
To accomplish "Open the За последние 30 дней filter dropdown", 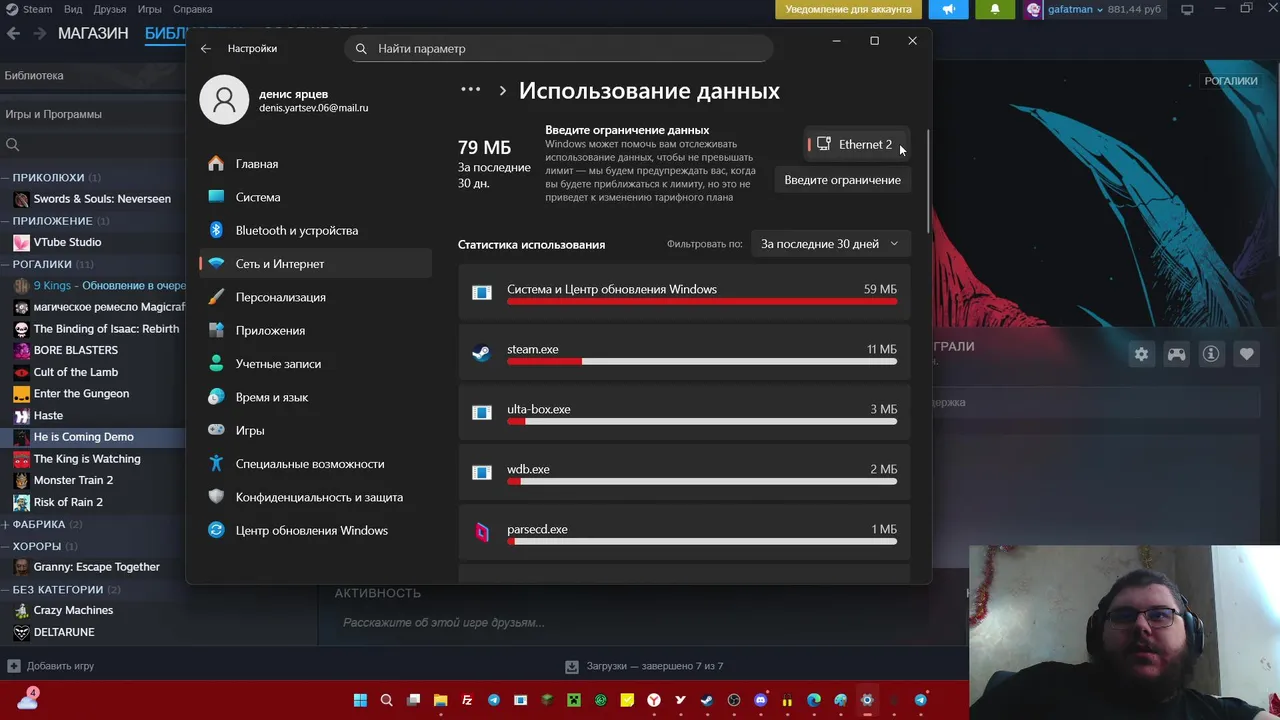I will (x=830, y=244).
